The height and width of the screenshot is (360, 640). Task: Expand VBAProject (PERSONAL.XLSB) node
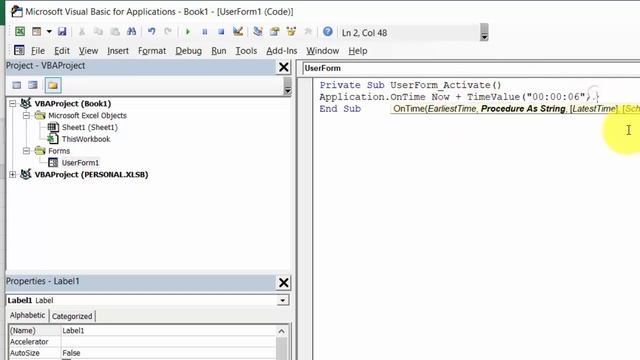(x=13, y=175)
